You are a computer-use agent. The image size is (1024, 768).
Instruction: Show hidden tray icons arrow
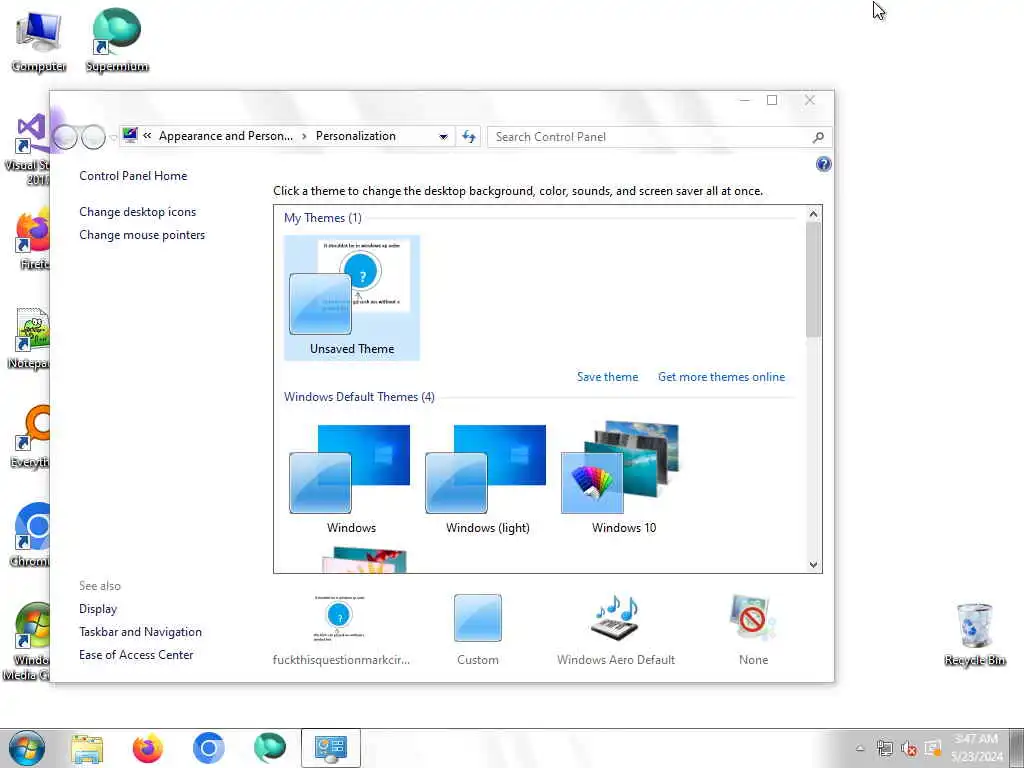tap(860, 748)
